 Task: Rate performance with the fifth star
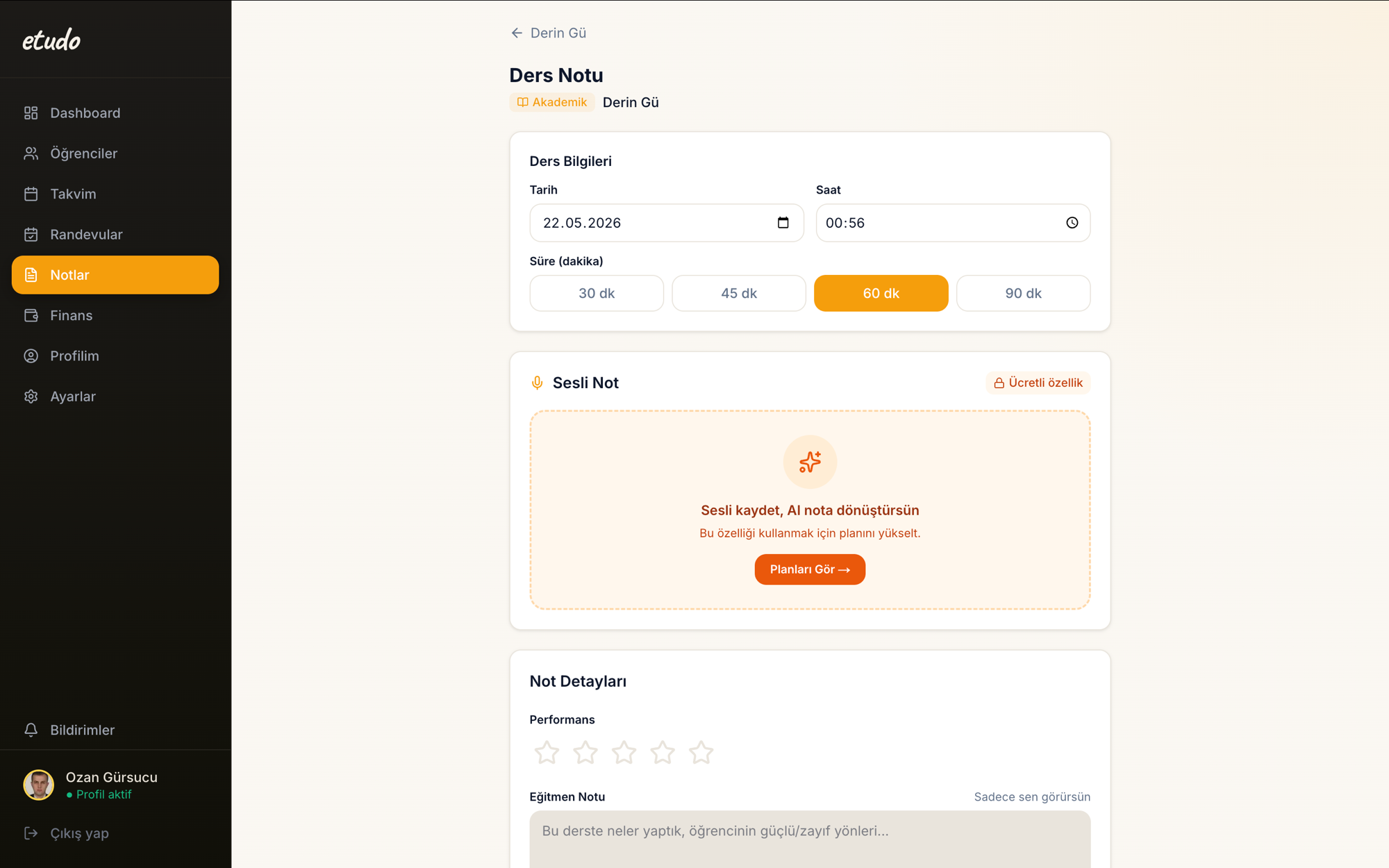click(701, 753)
